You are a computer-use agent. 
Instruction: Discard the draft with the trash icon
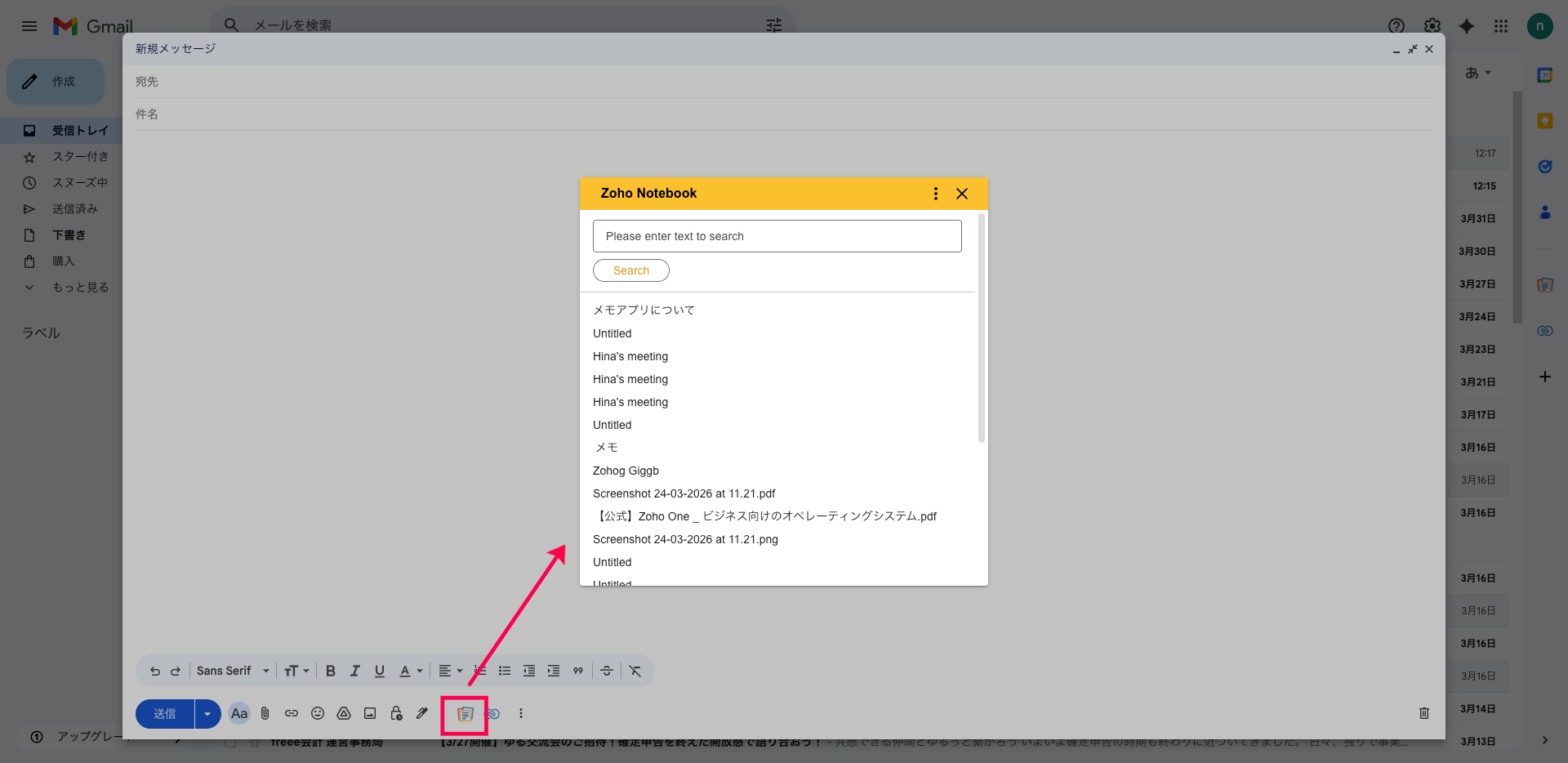pos(1423,713)
